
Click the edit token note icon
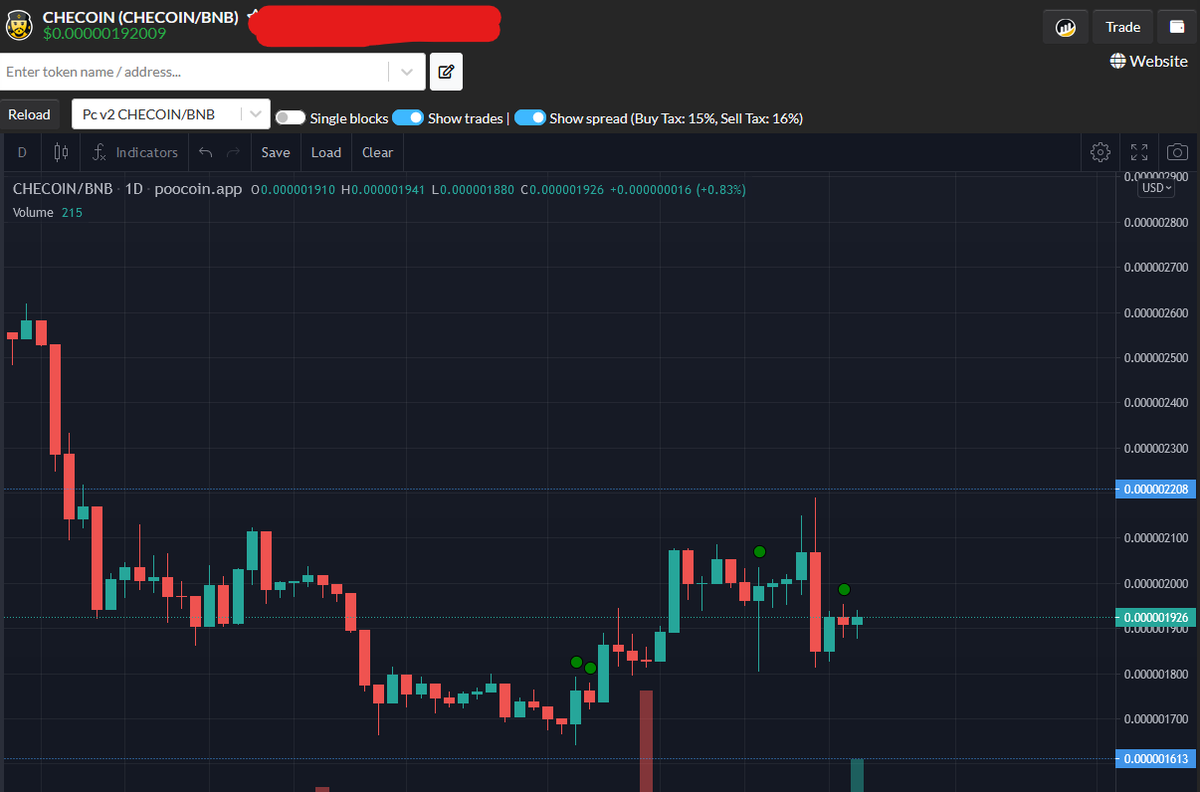click(x=446, y=72)
